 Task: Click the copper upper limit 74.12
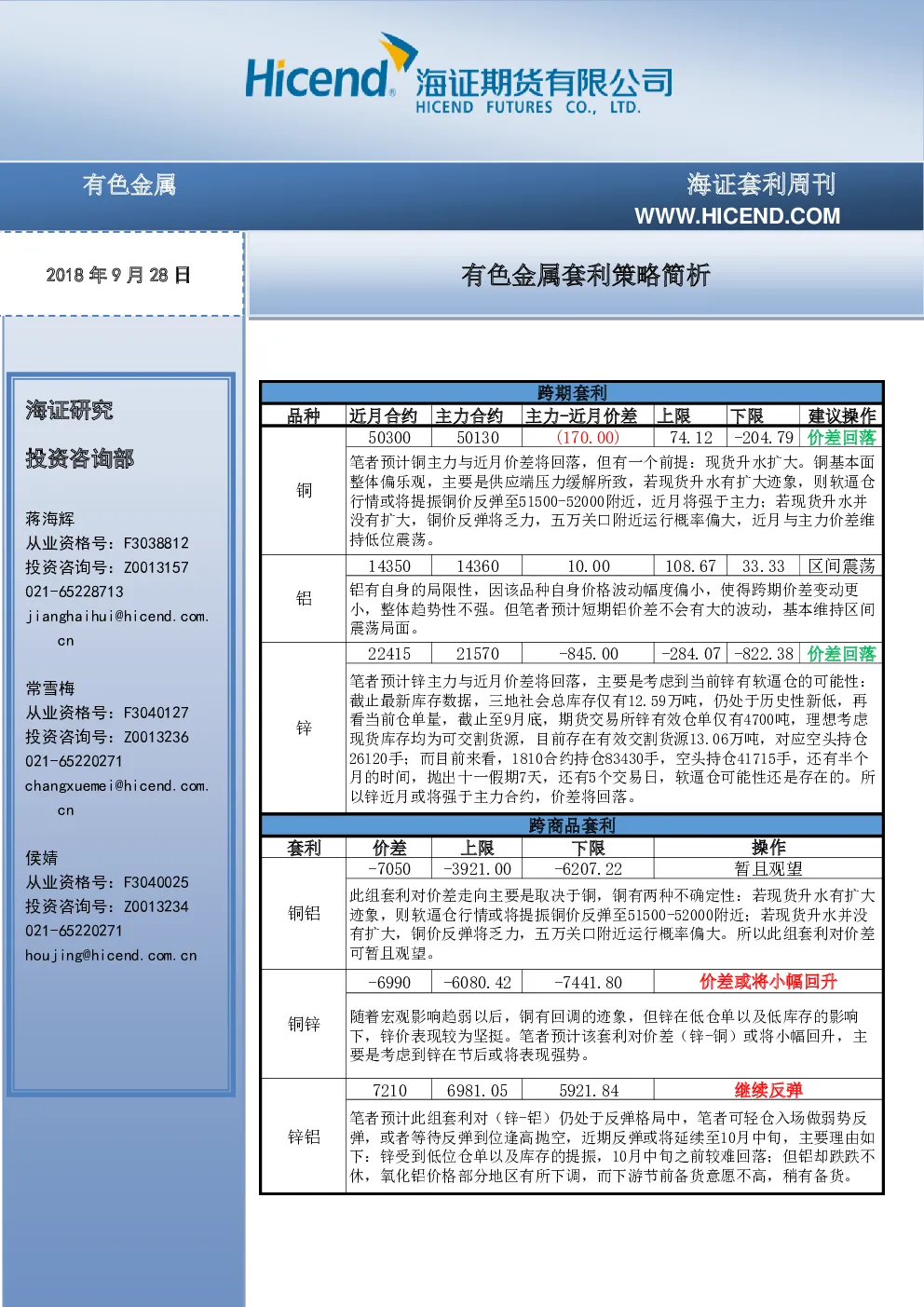(x=691, y=438)
